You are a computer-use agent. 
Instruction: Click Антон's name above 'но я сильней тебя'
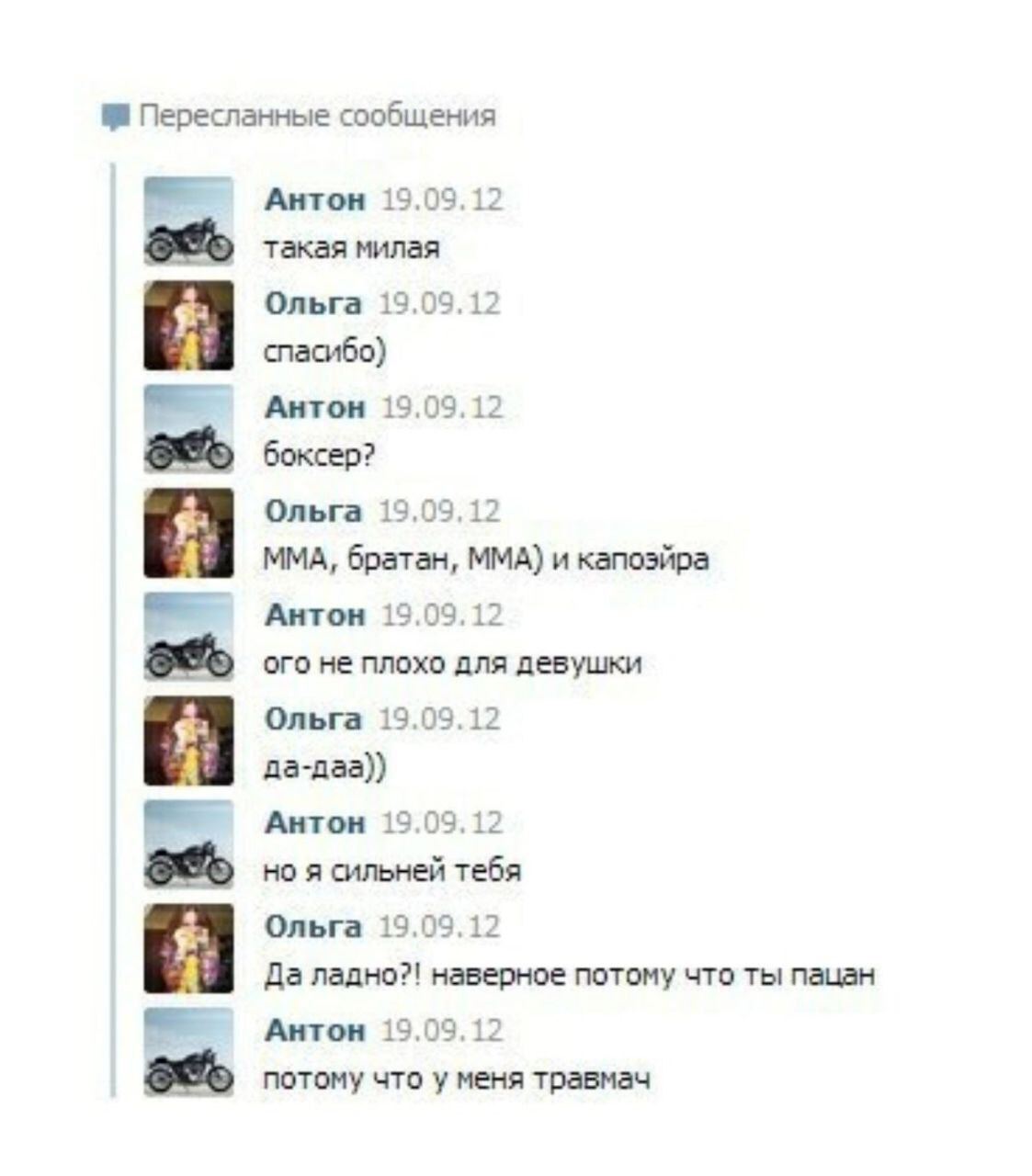(x=315, y=822)
